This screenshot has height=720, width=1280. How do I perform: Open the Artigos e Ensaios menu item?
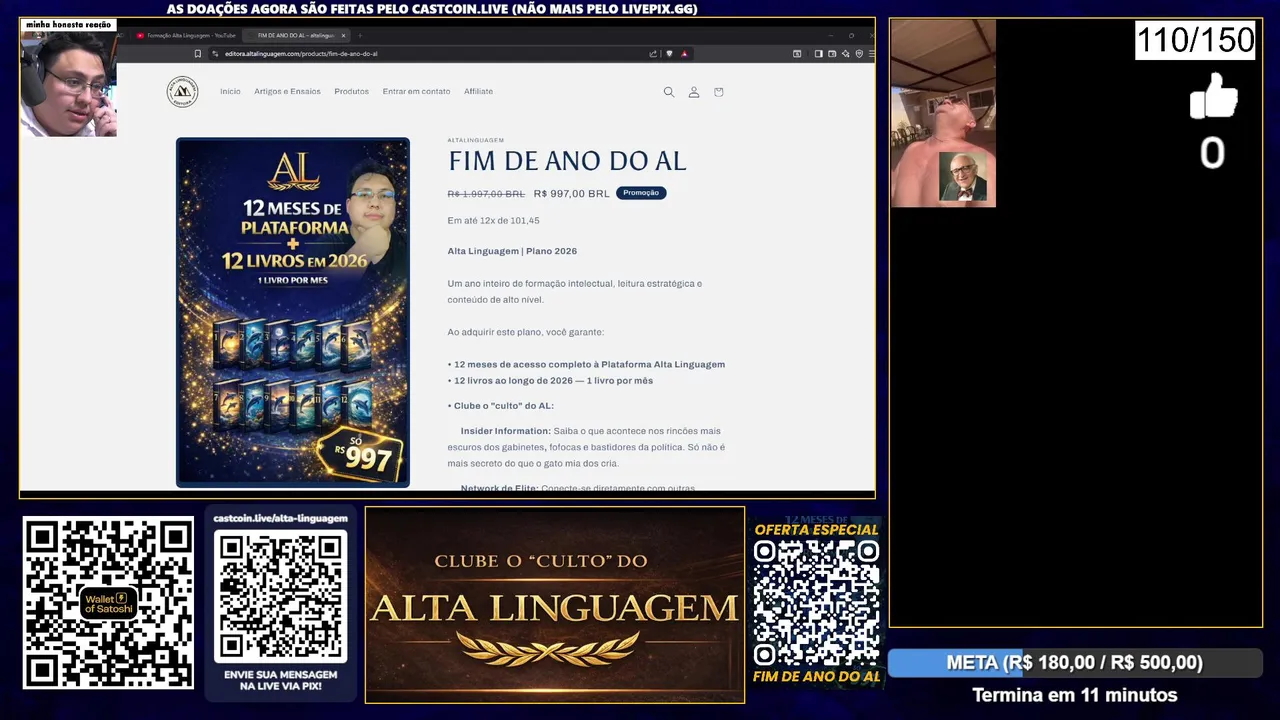point(287,92)
